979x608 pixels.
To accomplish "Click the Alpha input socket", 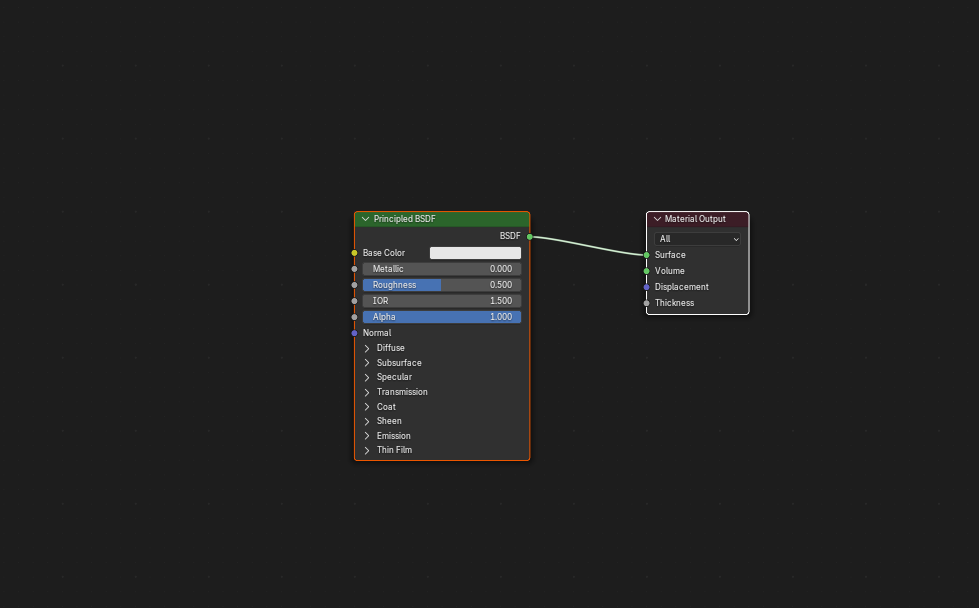I will pos(355,317).
